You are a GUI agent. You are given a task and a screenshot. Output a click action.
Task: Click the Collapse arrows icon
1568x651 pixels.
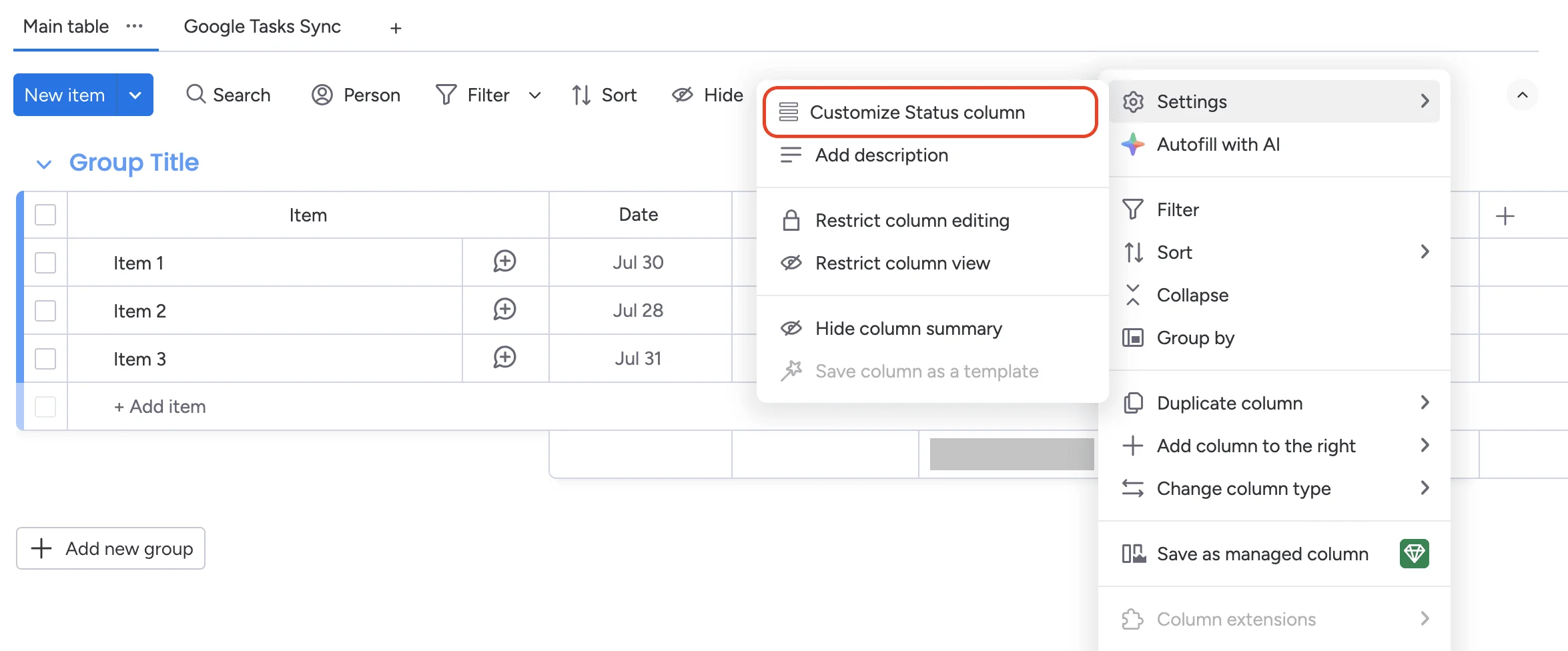click(1133, 295)
